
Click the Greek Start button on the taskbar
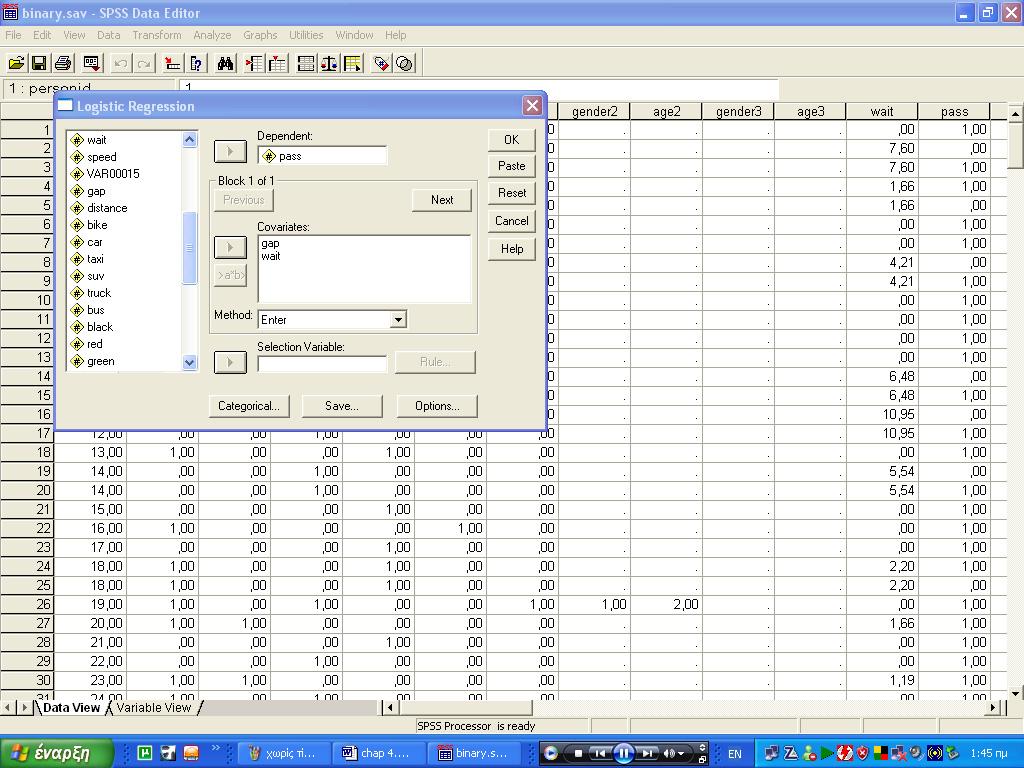click(57, 754)
